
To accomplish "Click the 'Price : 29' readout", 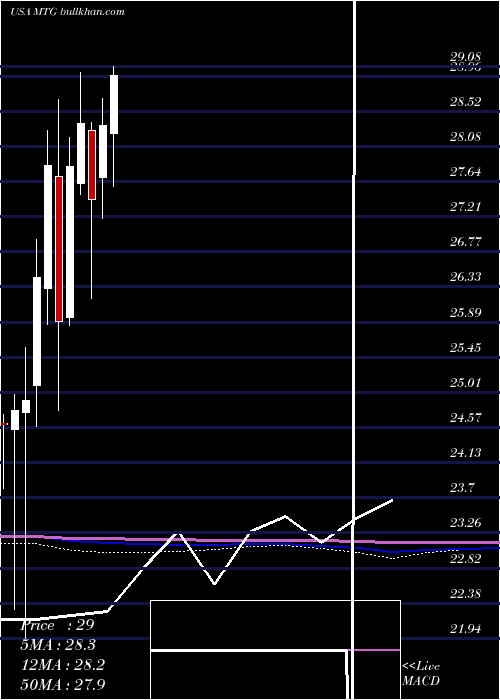I will click(x=57, y=625).
